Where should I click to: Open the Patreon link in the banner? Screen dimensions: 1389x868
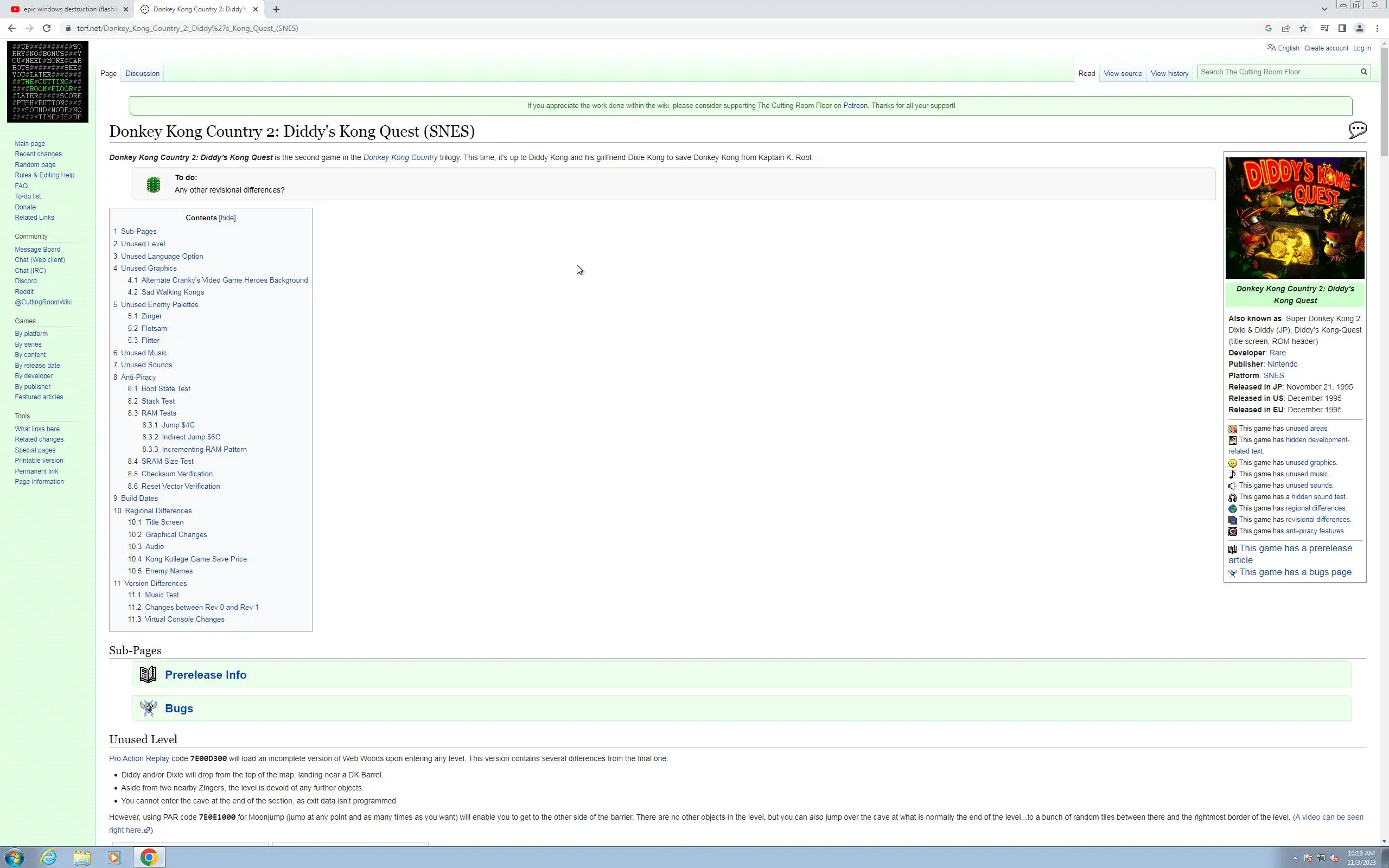pos(855,106)
